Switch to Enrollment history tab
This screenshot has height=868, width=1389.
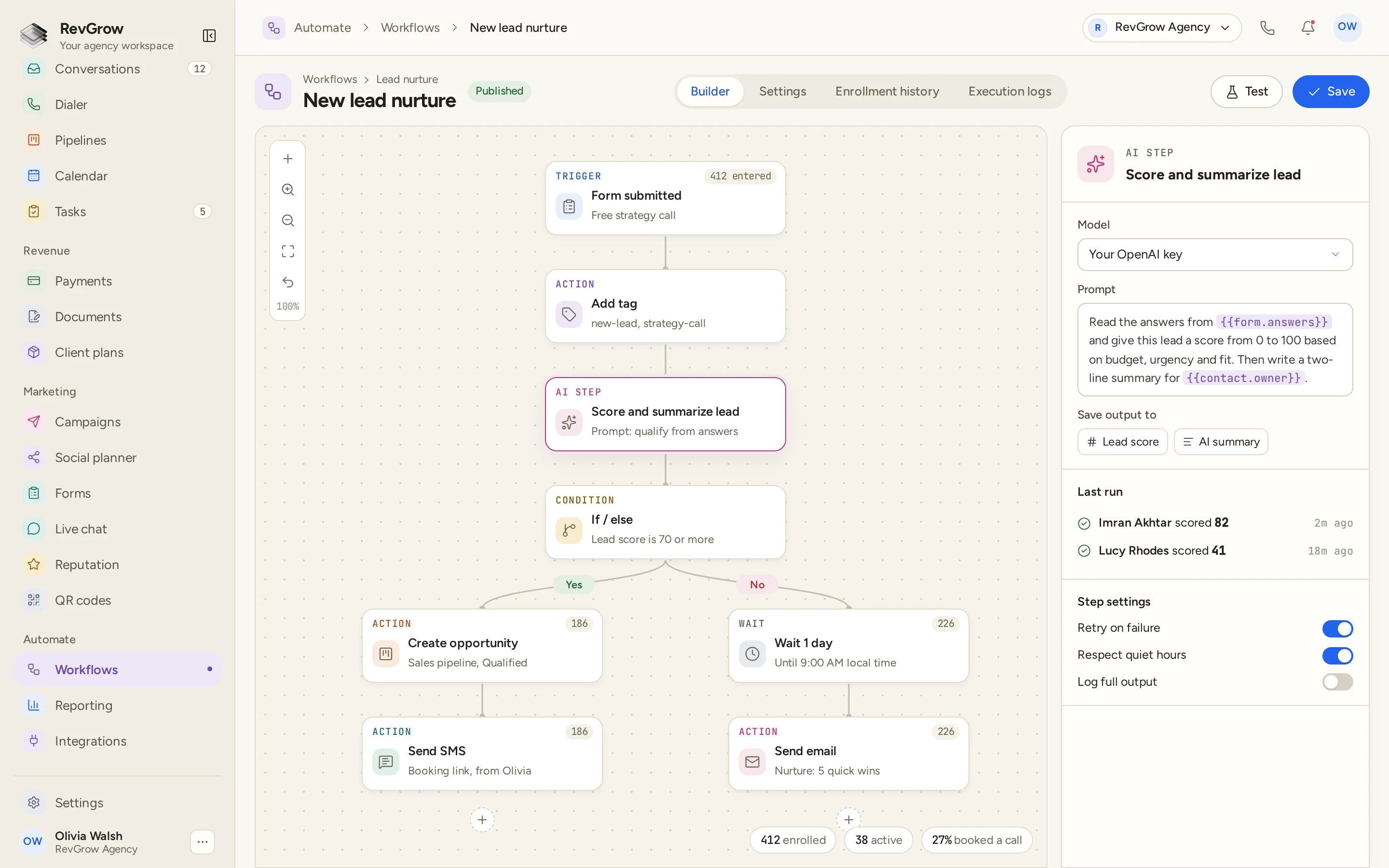pos(887,91)
